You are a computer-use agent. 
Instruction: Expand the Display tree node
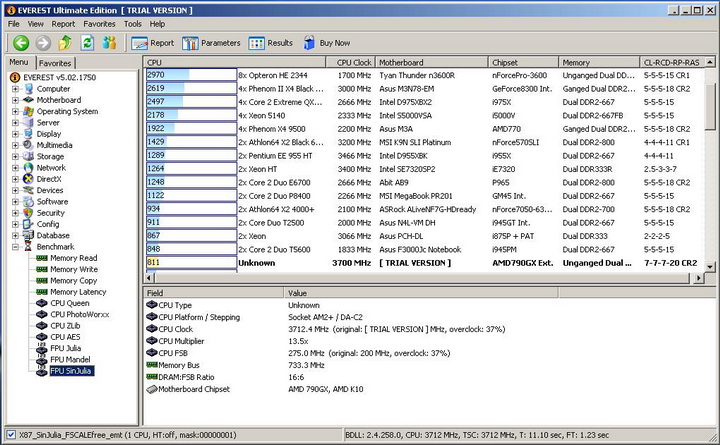pos(15,134)
